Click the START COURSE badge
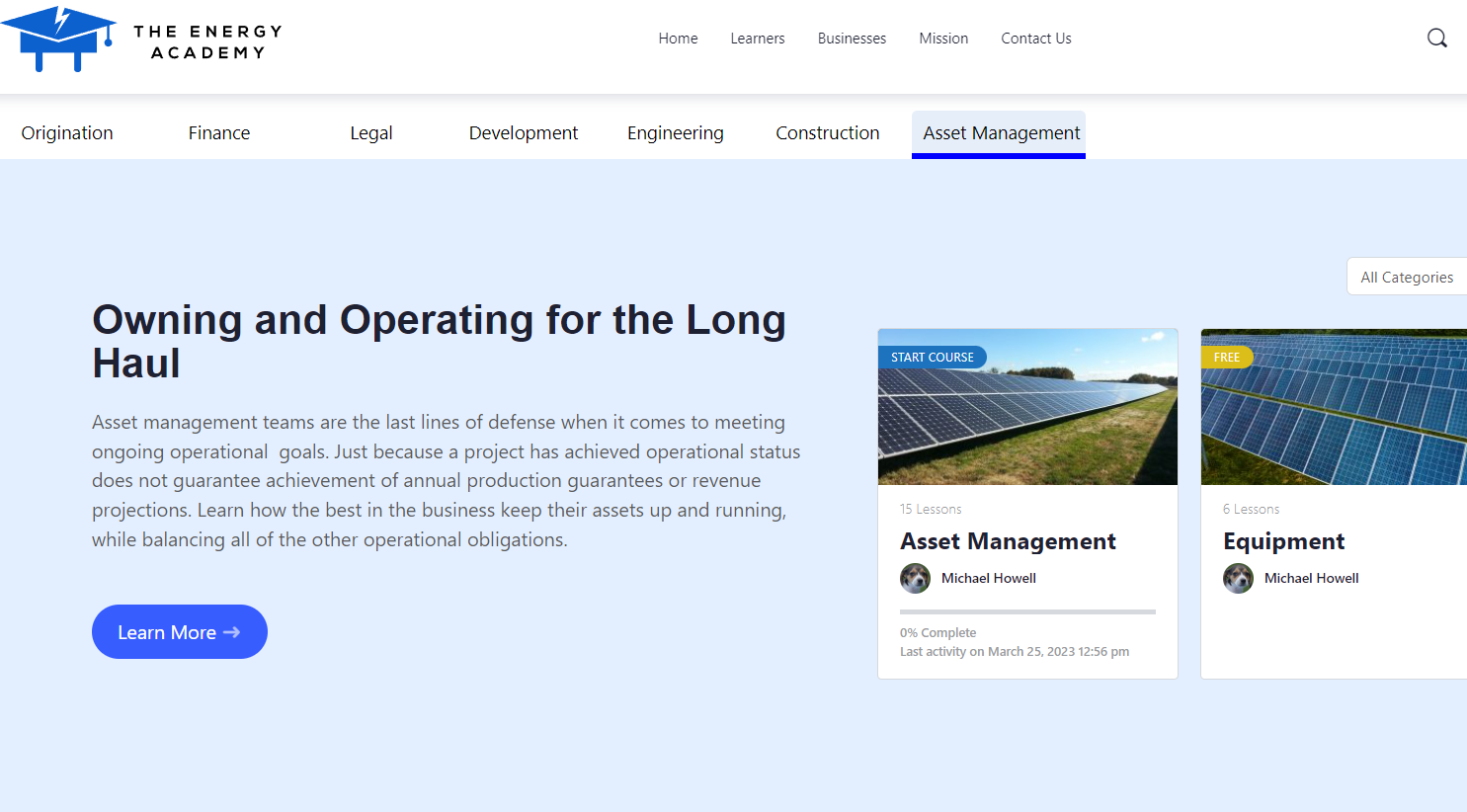Screen dimensions: 1467x812 pos(932,358)
